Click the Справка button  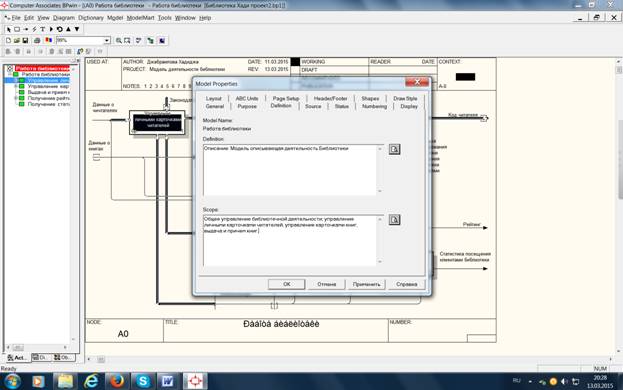click(x=406, y=284)
